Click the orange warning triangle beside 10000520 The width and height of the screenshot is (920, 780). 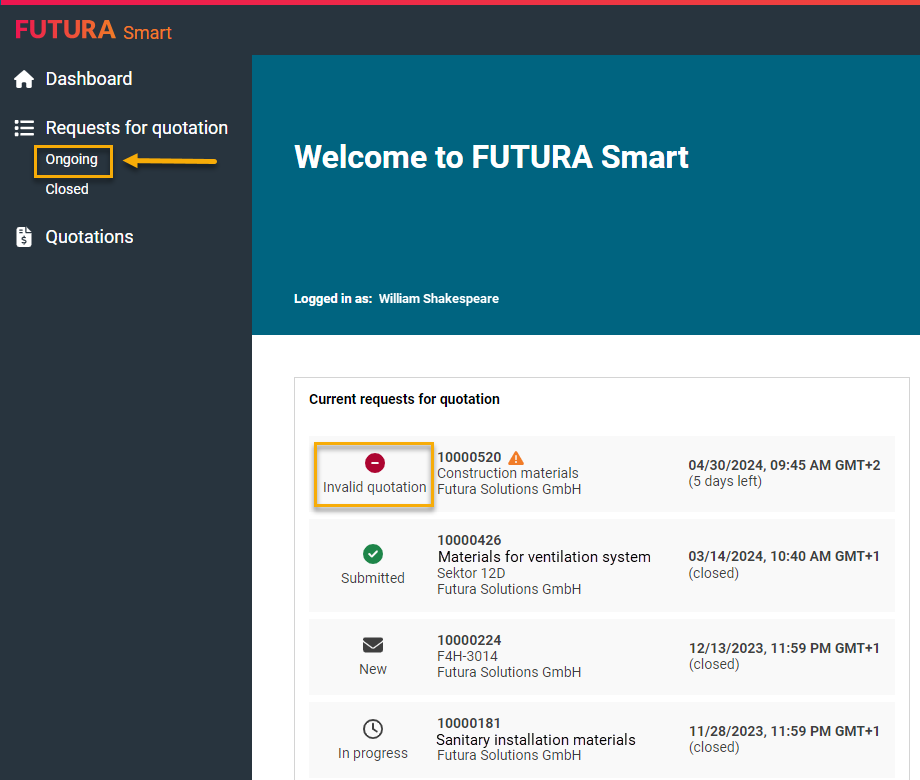tap(516, 458)
